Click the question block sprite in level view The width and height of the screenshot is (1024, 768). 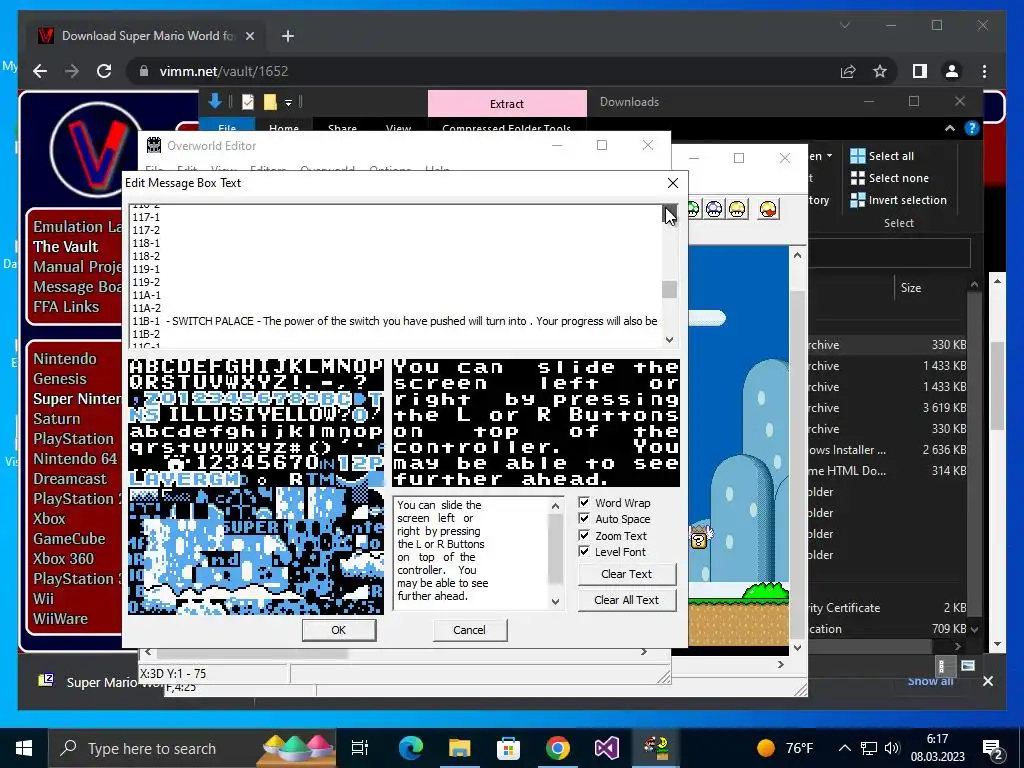click(699, 541)
